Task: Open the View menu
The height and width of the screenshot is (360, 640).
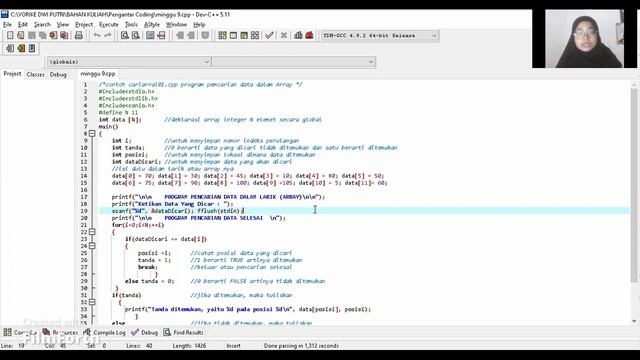Action: tap(62, 24)
